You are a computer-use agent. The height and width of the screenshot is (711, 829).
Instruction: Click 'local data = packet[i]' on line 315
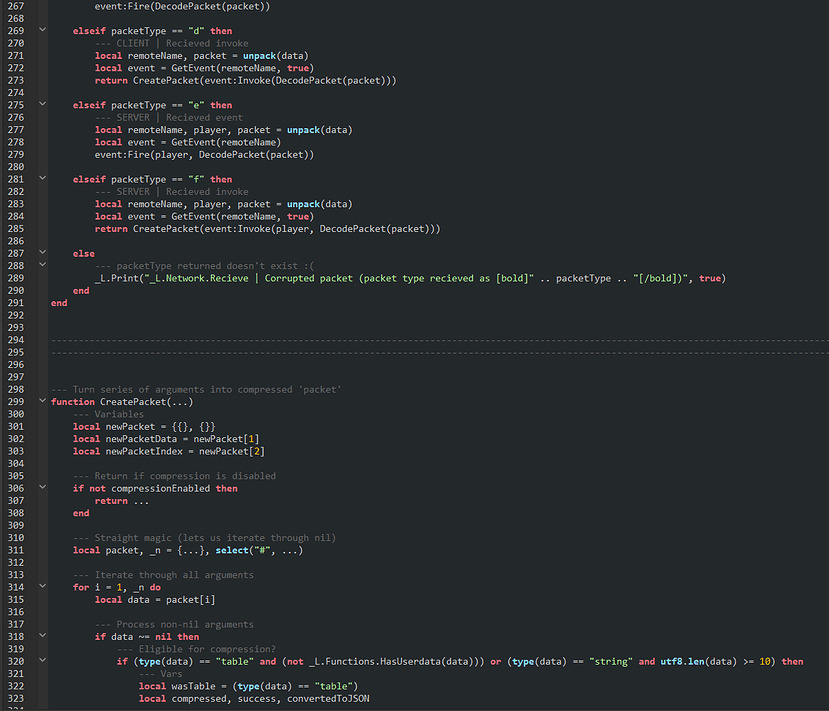tap(155, 599)
